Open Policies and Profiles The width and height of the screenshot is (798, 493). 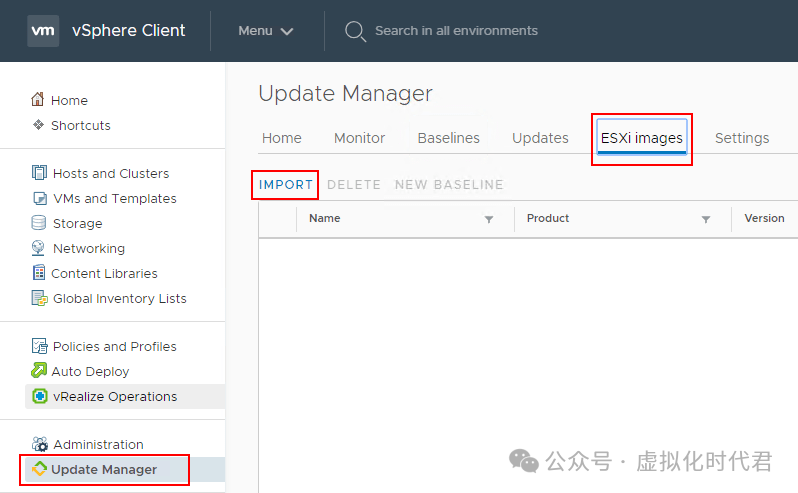pyautogui.click(x=115, y=346)
